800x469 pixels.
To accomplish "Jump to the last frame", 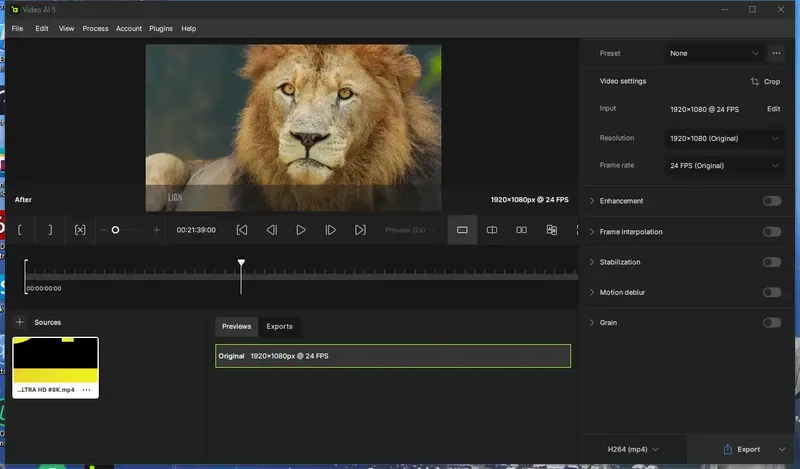I will tap(360, 230).
